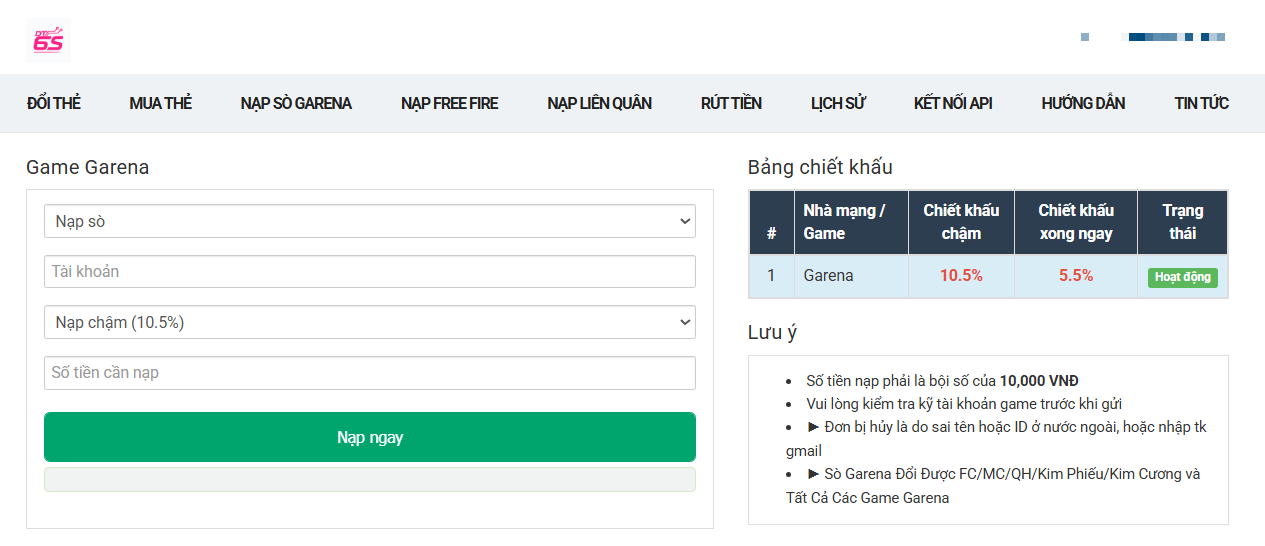The width and height of the screenshot is (1265, 546).
Task: Click the Hoạt động status badge
Action: 1182,277
